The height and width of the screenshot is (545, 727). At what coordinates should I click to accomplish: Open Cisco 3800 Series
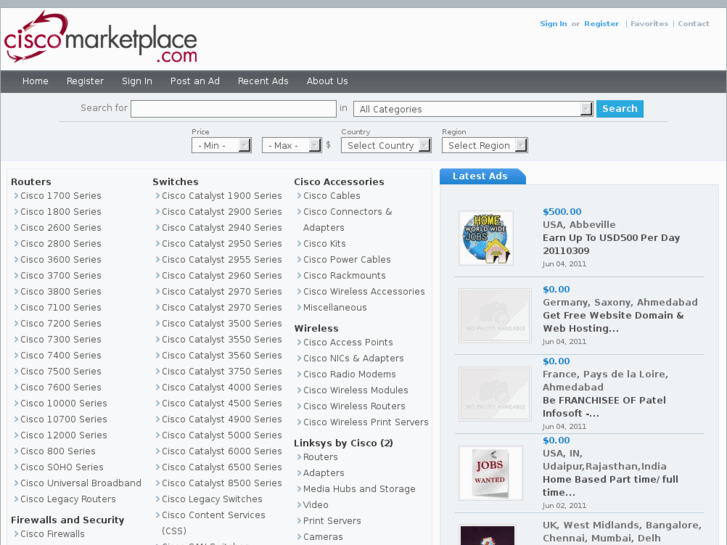click(x=61, y=292)
